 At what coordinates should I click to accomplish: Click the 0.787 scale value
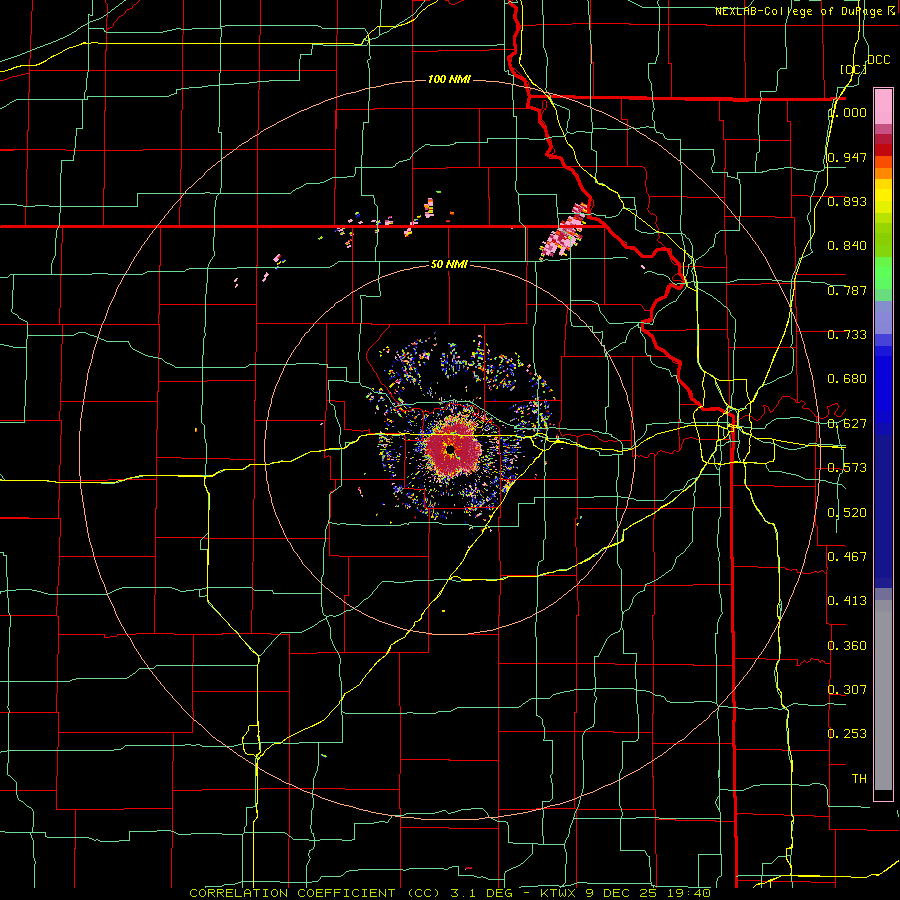847,290
